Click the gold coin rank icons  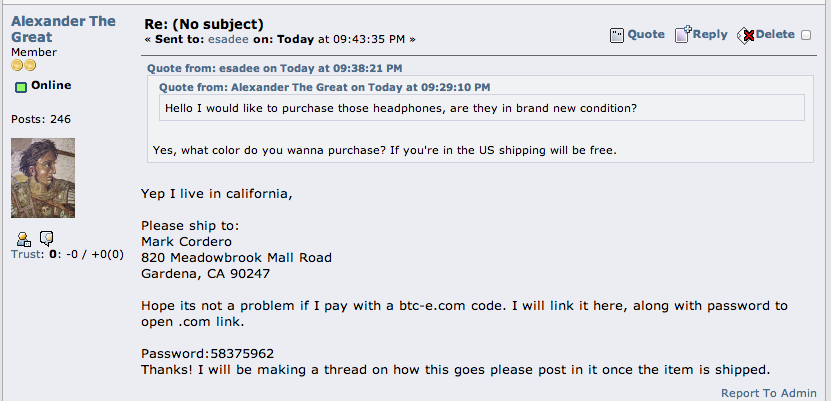[x=23, y=66]
